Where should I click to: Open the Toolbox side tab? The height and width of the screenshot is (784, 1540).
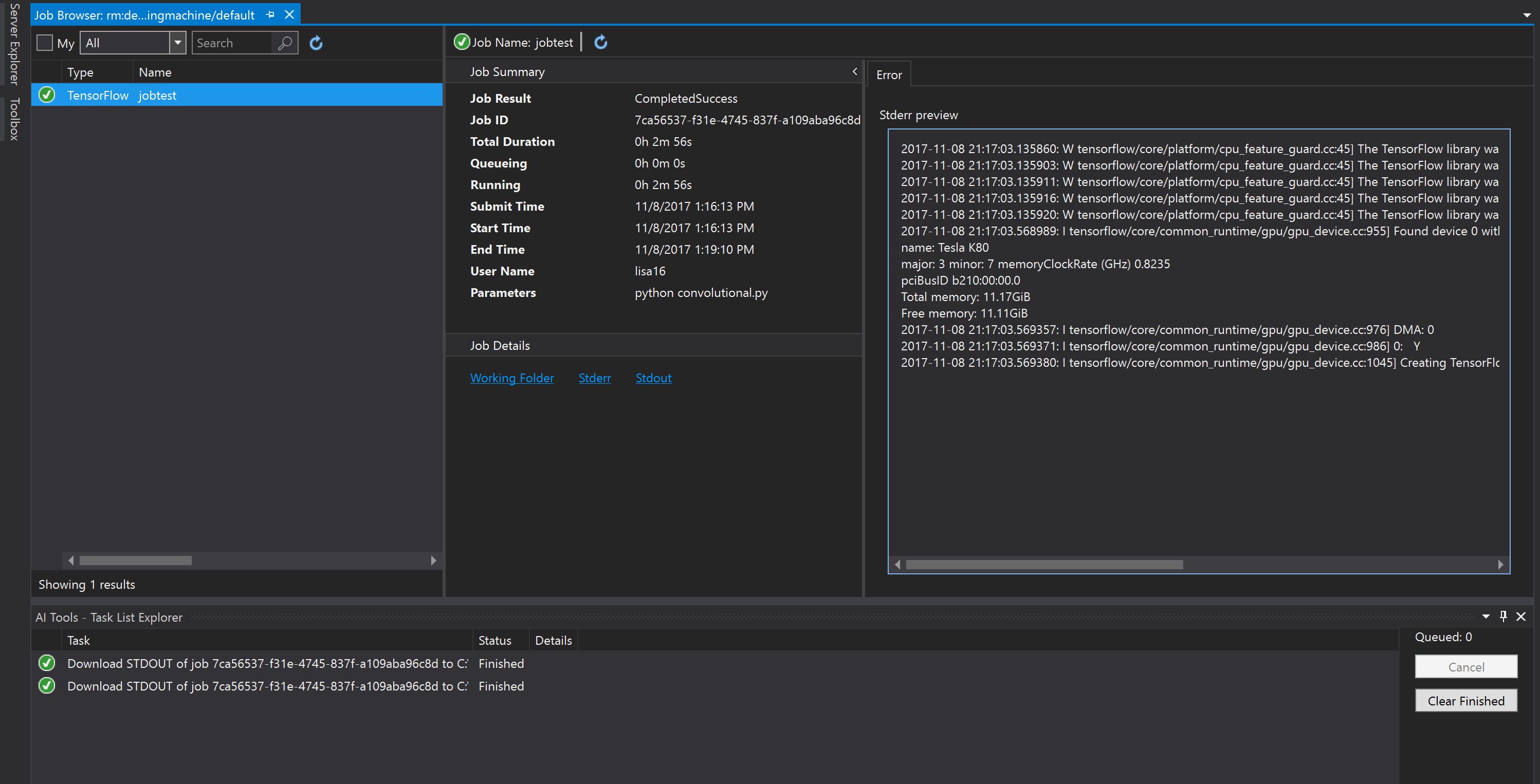[x=14, y=120]
